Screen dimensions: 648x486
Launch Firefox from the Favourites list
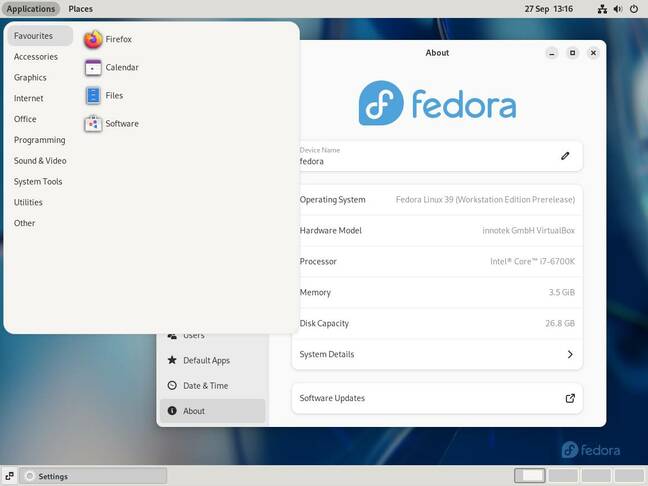[x=107, y=39]
